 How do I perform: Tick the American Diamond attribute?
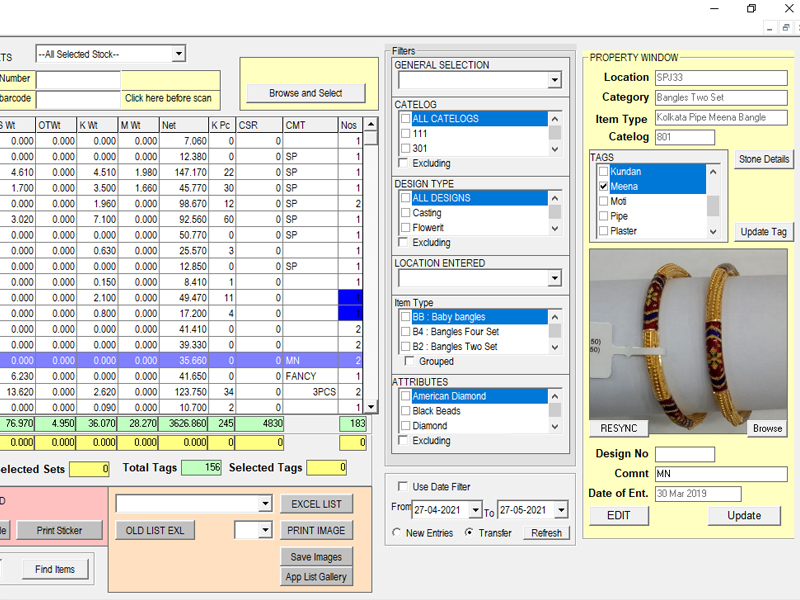click(x=406, y=396)
